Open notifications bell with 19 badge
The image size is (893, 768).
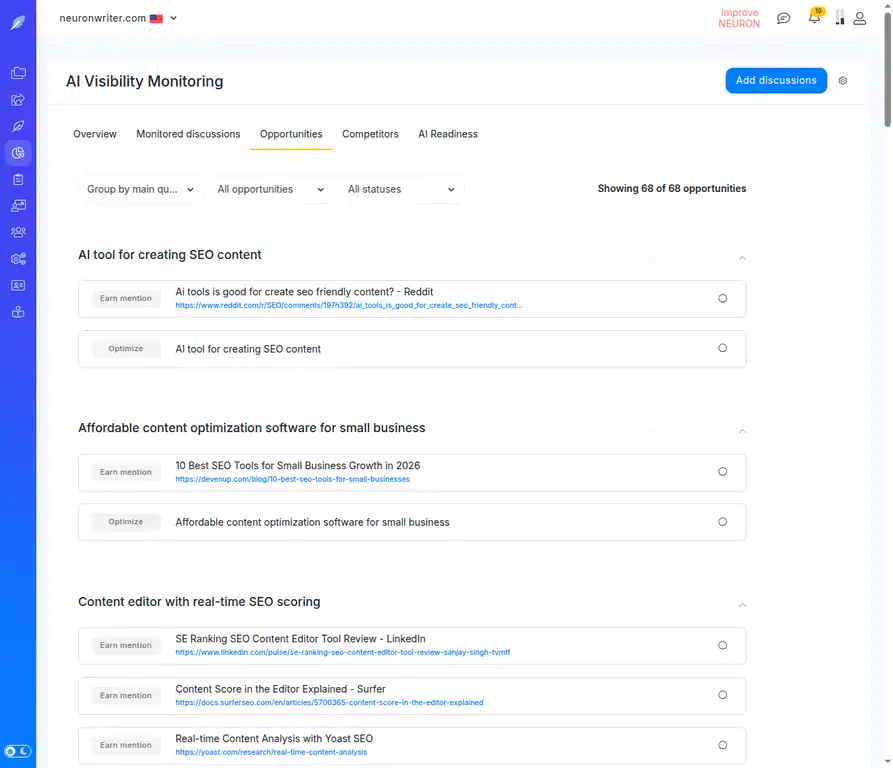click(815, 17)
